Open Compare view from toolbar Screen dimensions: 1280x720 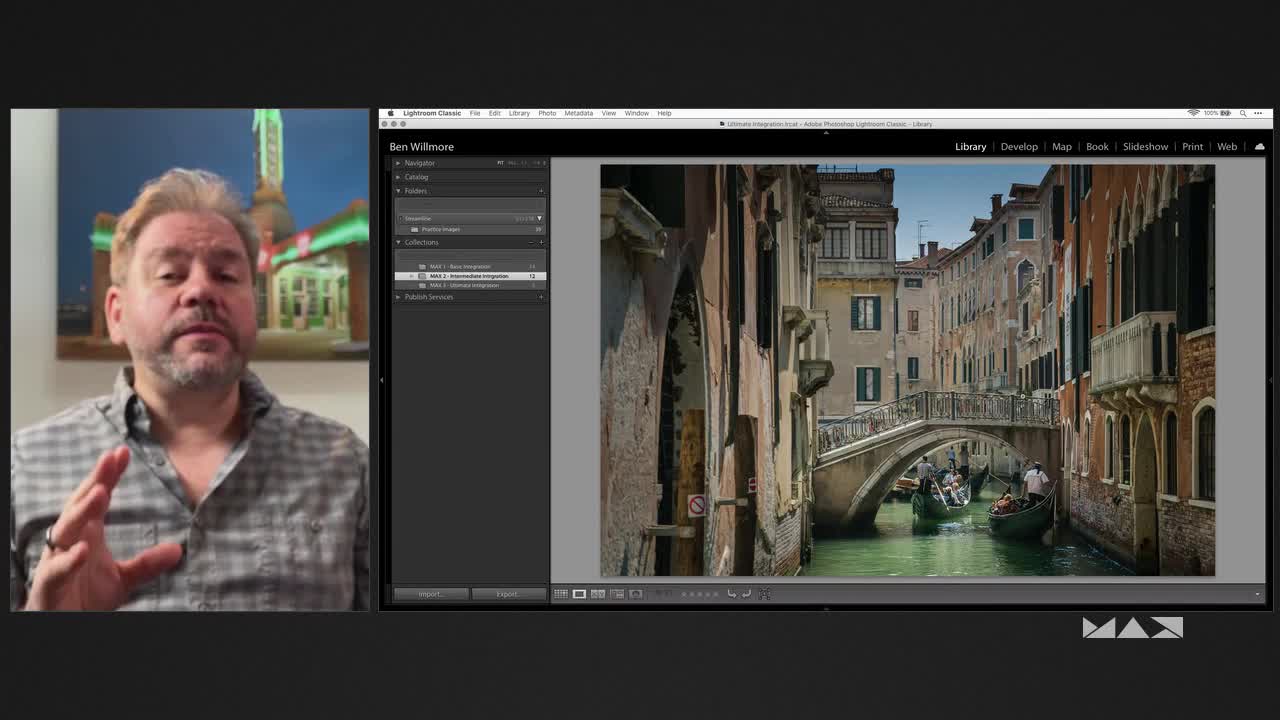point(598,594)
